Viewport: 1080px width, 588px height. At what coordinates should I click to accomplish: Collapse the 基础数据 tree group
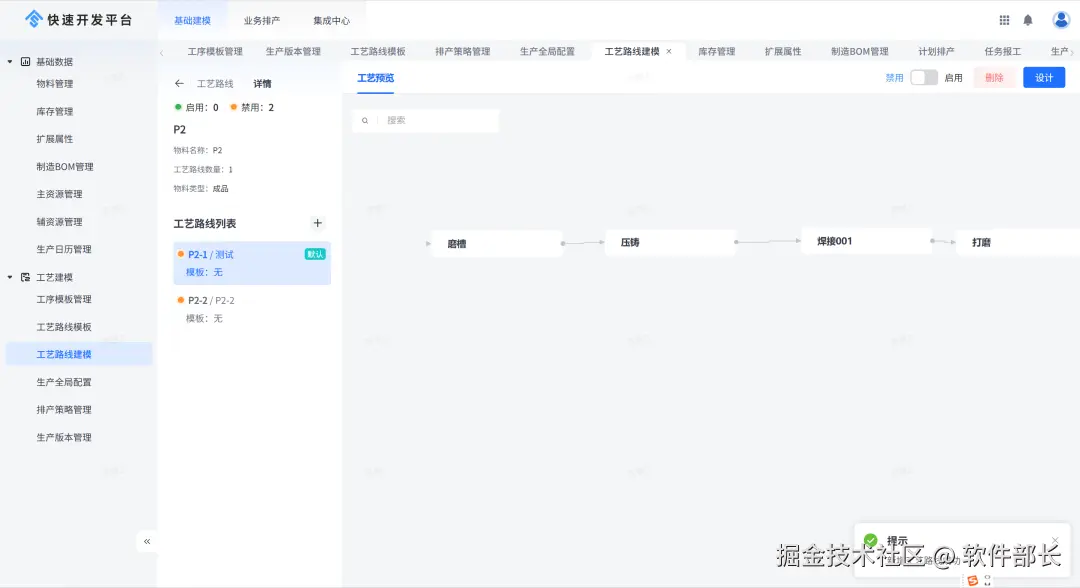(x=10, y=62)
